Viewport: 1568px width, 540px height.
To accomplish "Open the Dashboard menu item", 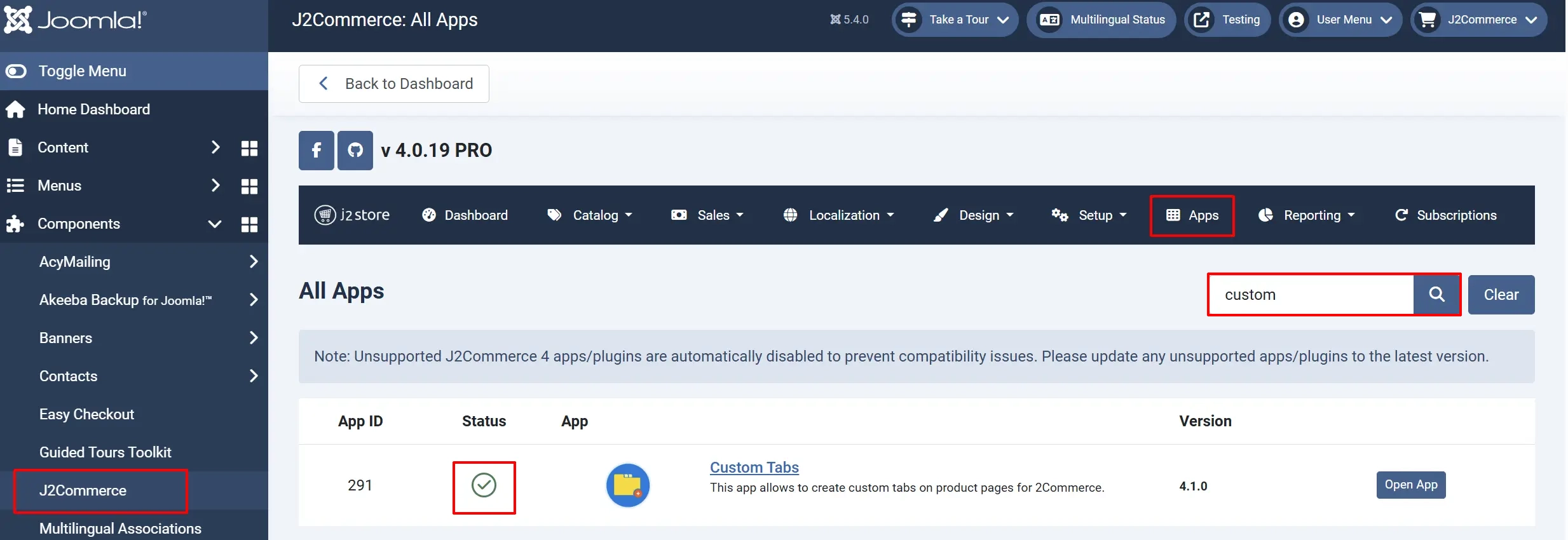I will [x=465, y=215].
